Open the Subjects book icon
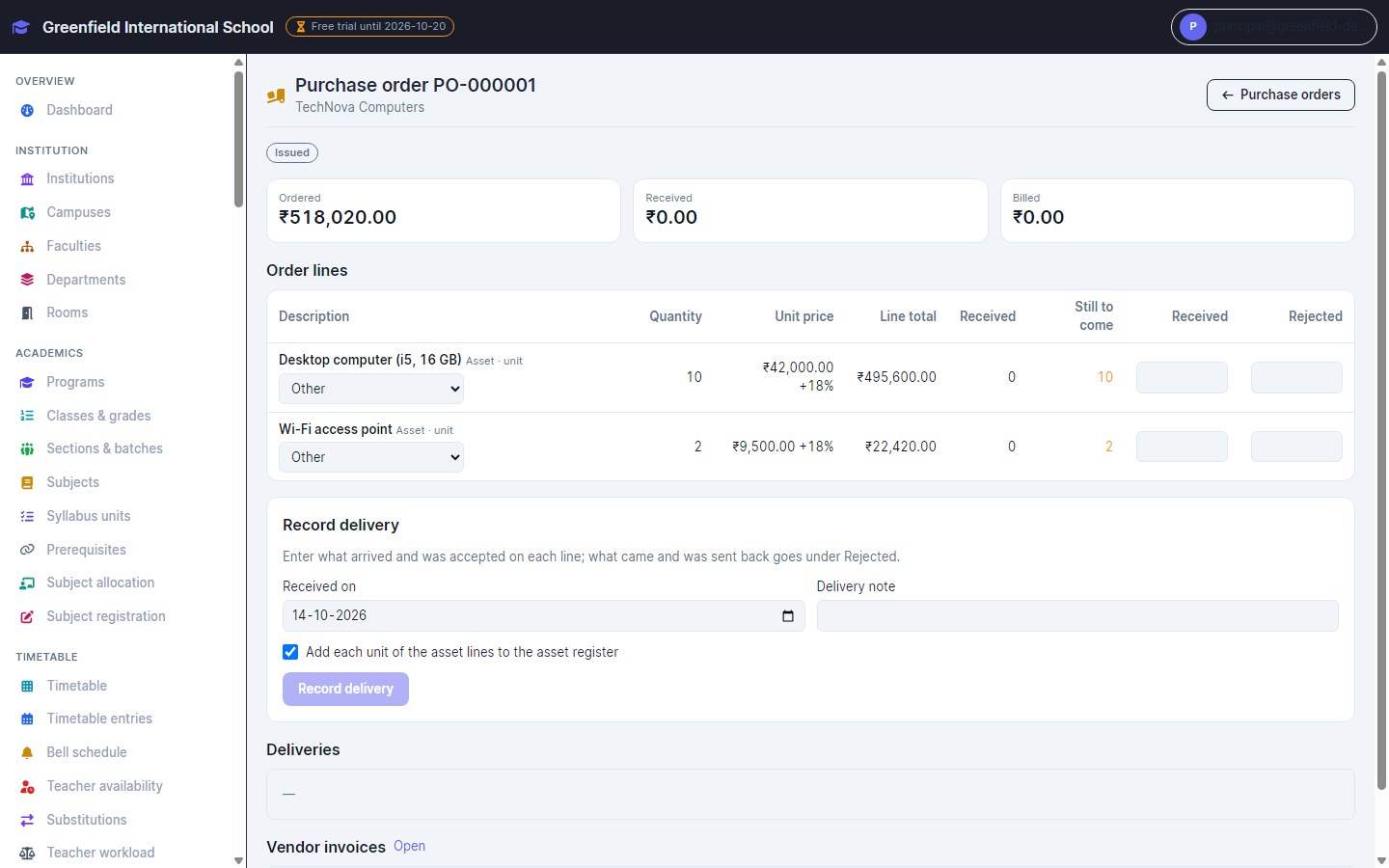The height and width of the screenshot is (868, 1389). [x=27, y=483]
